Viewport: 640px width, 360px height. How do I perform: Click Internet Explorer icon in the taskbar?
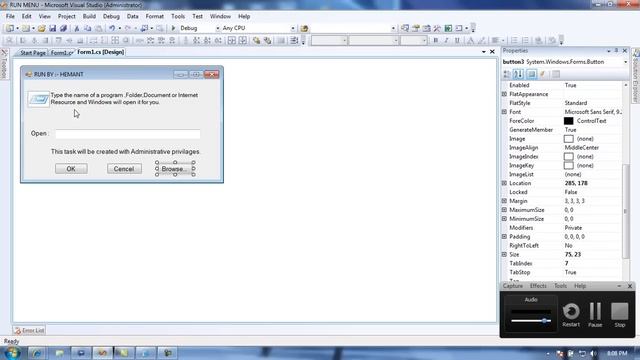37,353
